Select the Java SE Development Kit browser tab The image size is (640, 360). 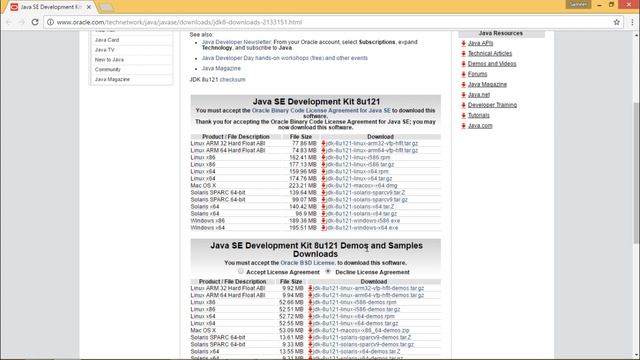(51, 7)
